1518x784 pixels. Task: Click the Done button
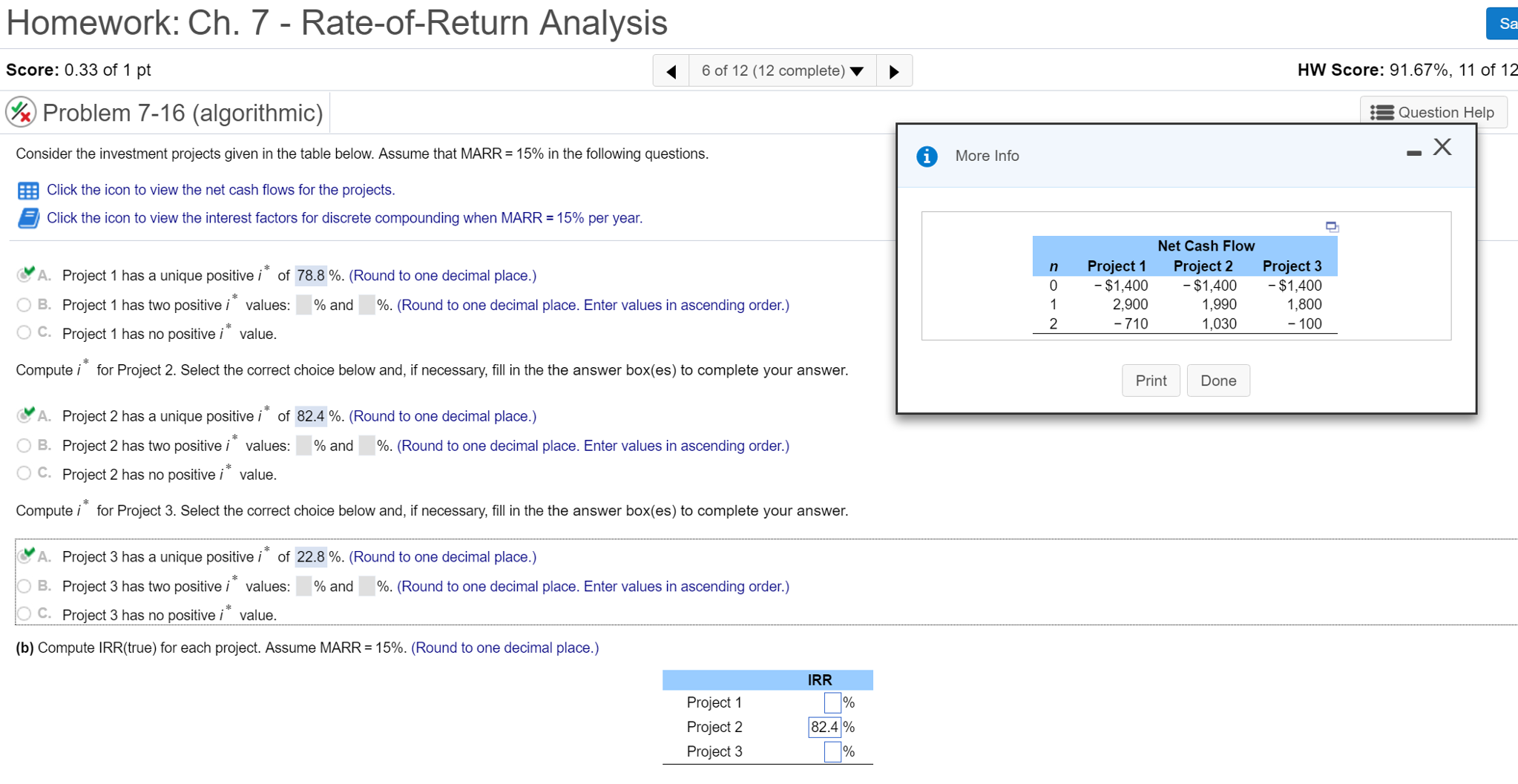[x=1218, y=381]
